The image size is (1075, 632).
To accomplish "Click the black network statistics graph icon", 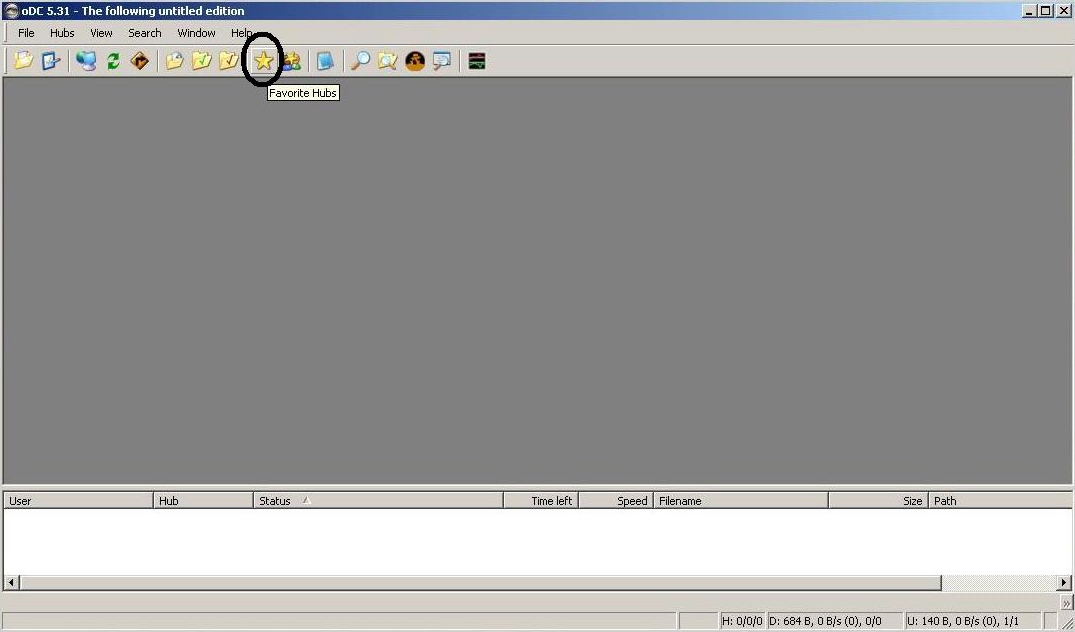I will pos(476,61).
